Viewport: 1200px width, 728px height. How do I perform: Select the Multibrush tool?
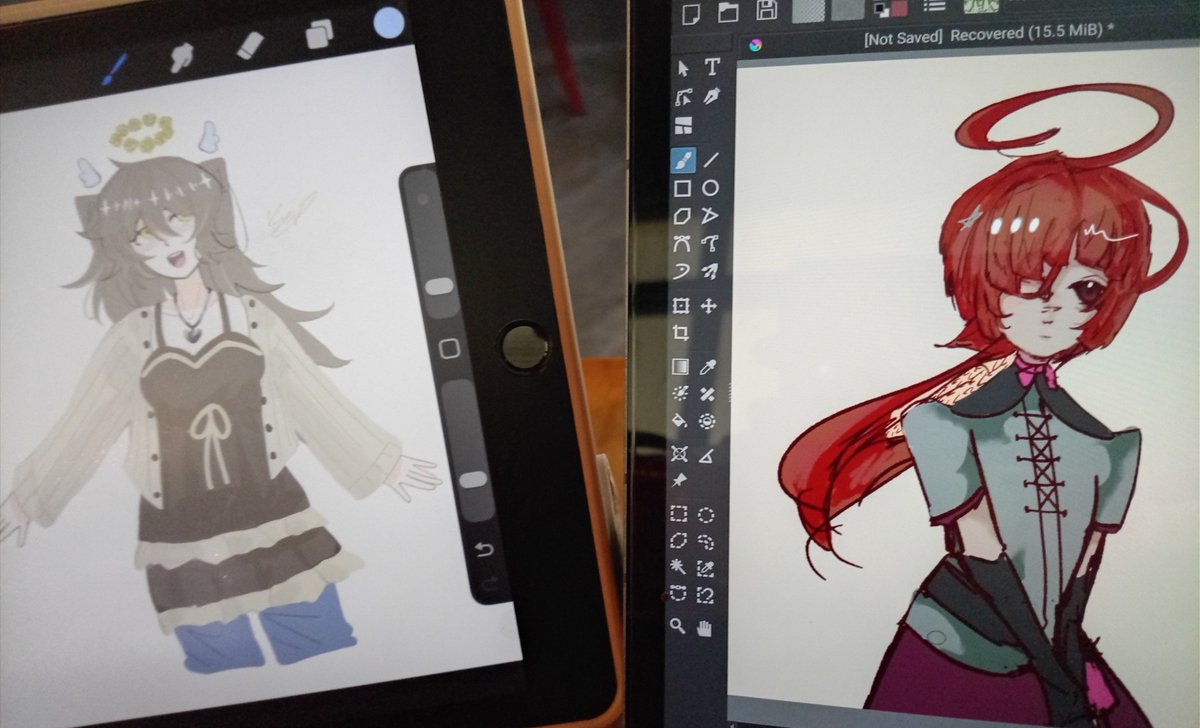(710, 271)
